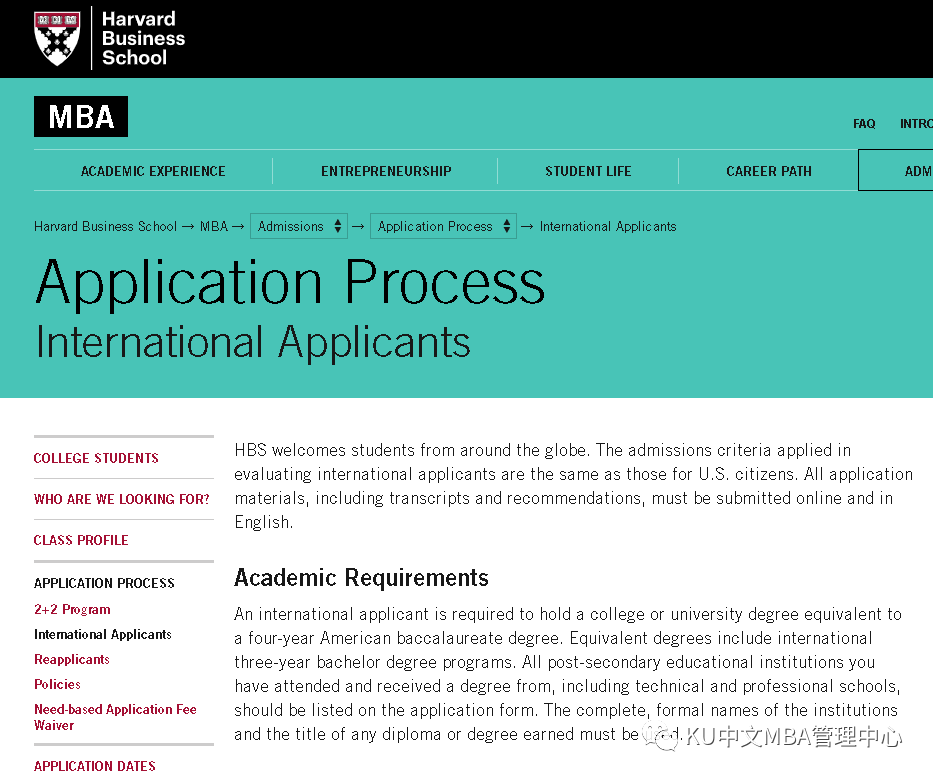The image size is (933, 778).
Task: Open the Entrepreneurship nav tab
Action: coord(386,171)
